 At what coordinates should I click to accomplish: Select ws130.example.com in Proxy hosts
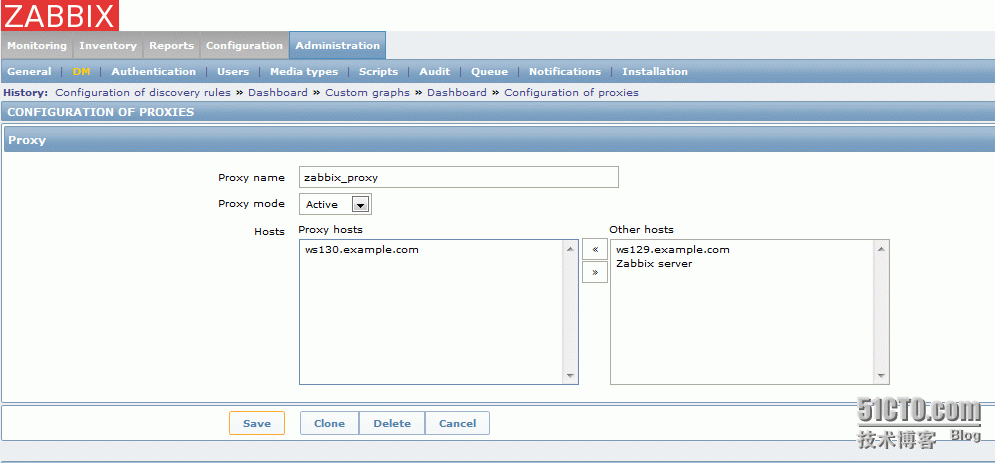tap(362, 250)
